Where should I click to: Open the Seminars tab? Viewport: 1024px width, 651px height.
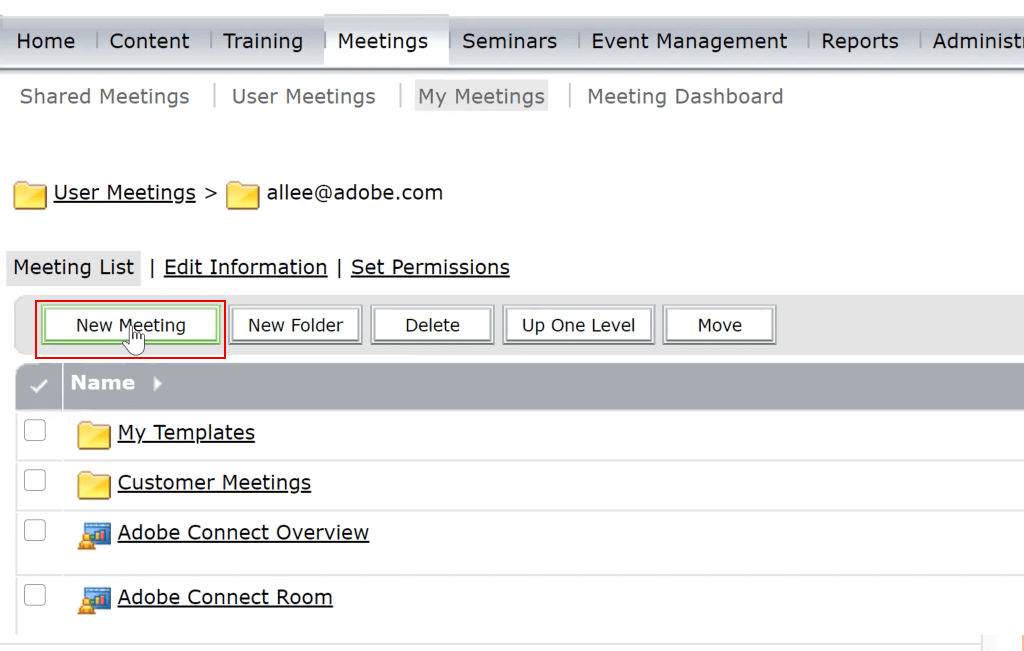[x=509, y=41]
